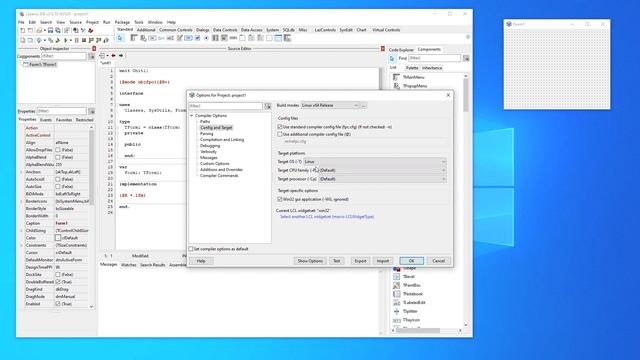The height and width of the screenshot is (360, 640).
Task: Select TPaintBox icon in Components list
Action: tap(396, 285)
